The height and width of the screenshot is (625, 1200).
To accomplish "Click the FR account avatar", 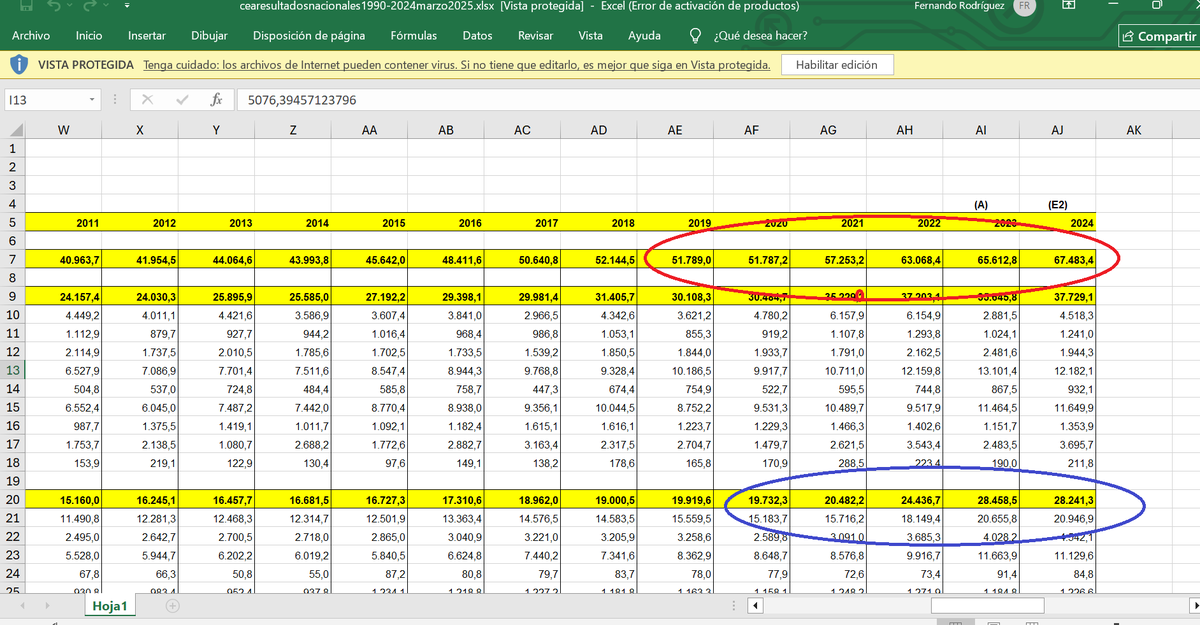I will [x=1025, y=7].
